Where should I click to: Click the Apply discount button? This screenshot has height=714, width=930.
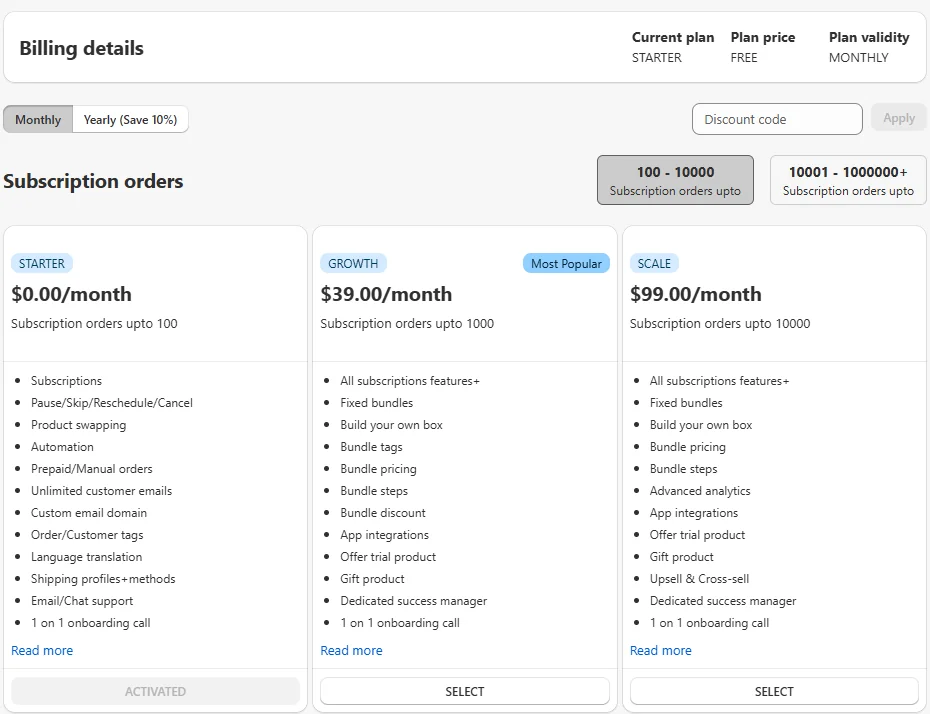[899, 118]
